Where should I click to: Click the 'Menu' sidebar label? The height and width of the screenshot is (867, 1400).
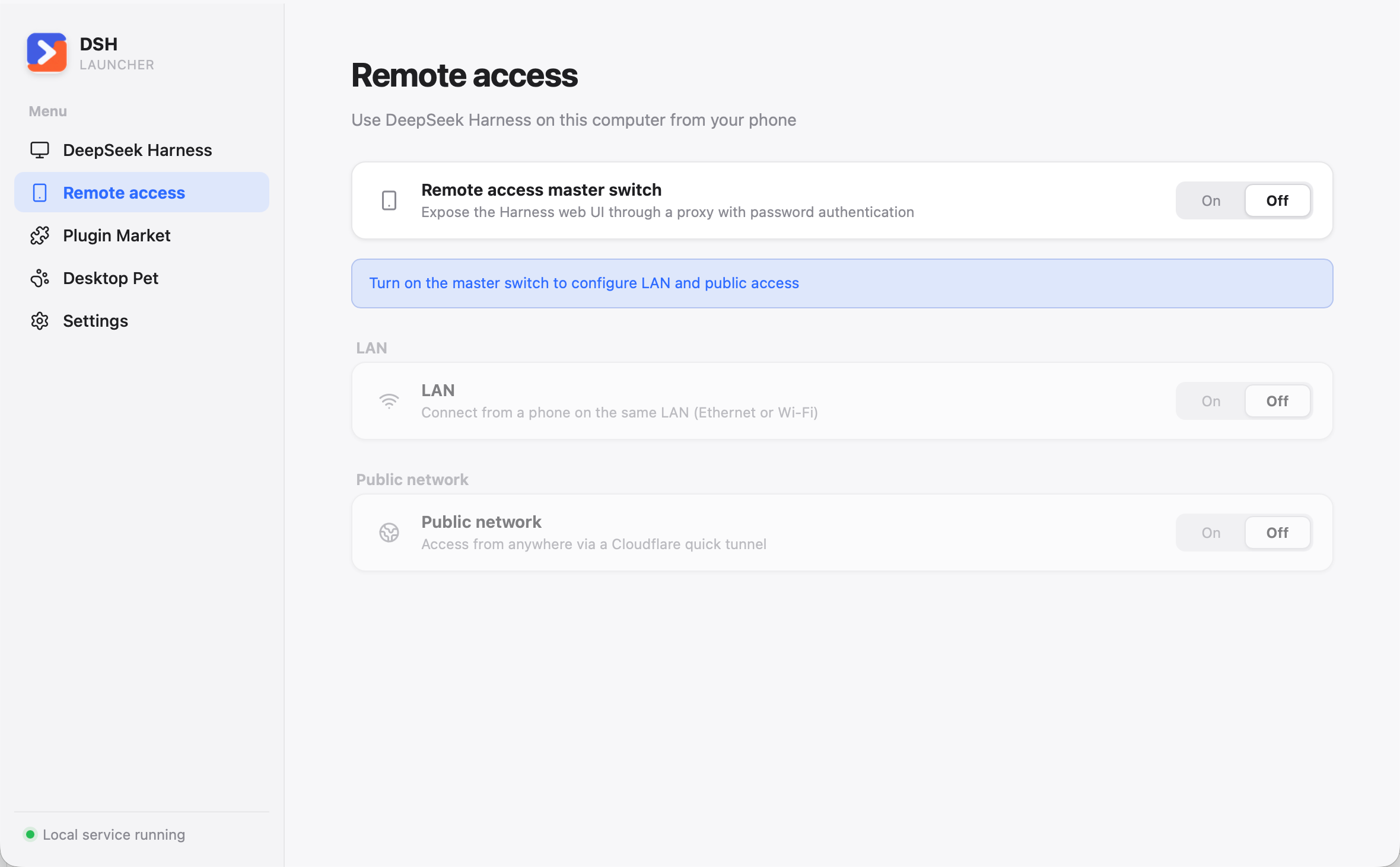48,111
